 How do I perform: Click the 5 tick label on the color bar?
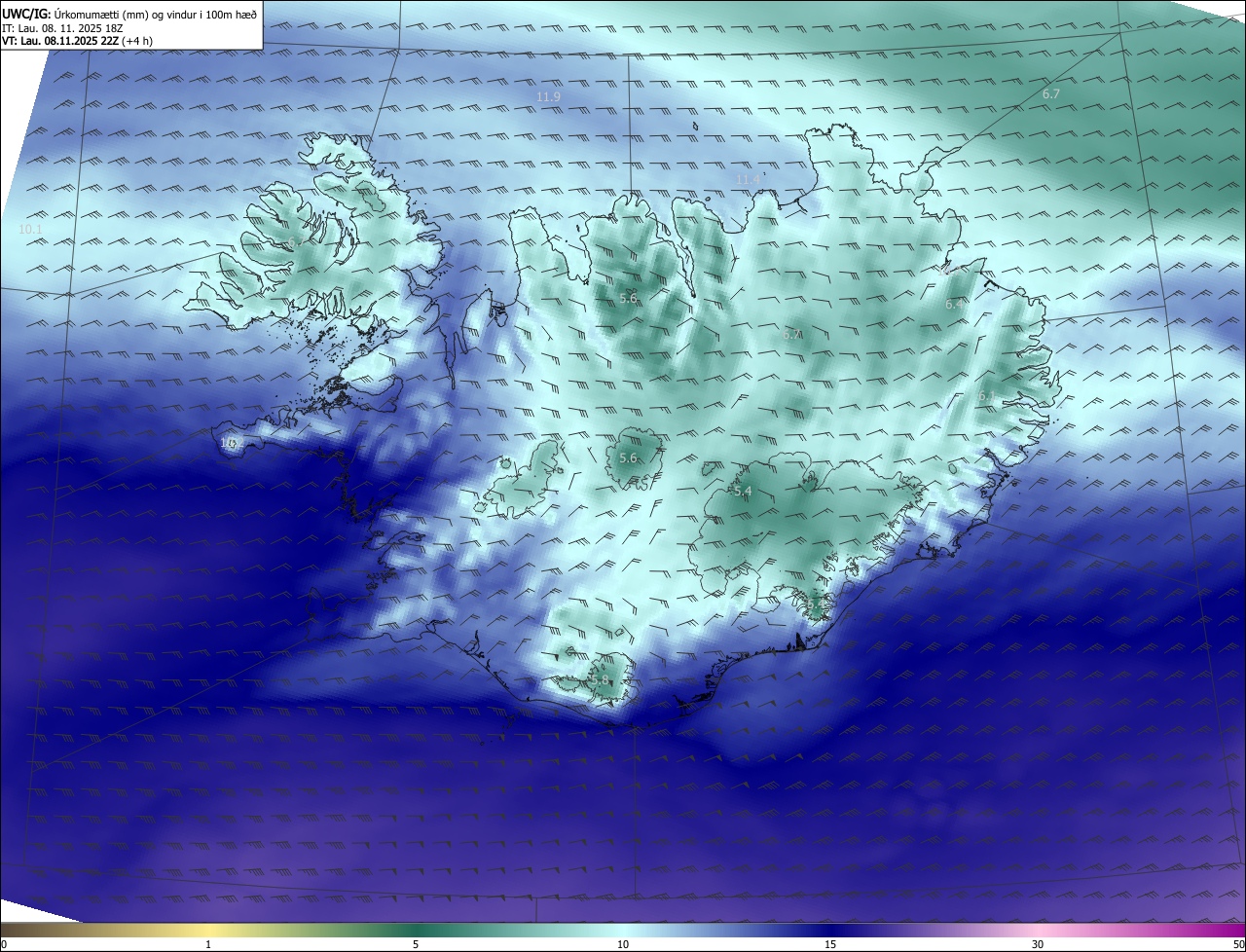(416, 944)
